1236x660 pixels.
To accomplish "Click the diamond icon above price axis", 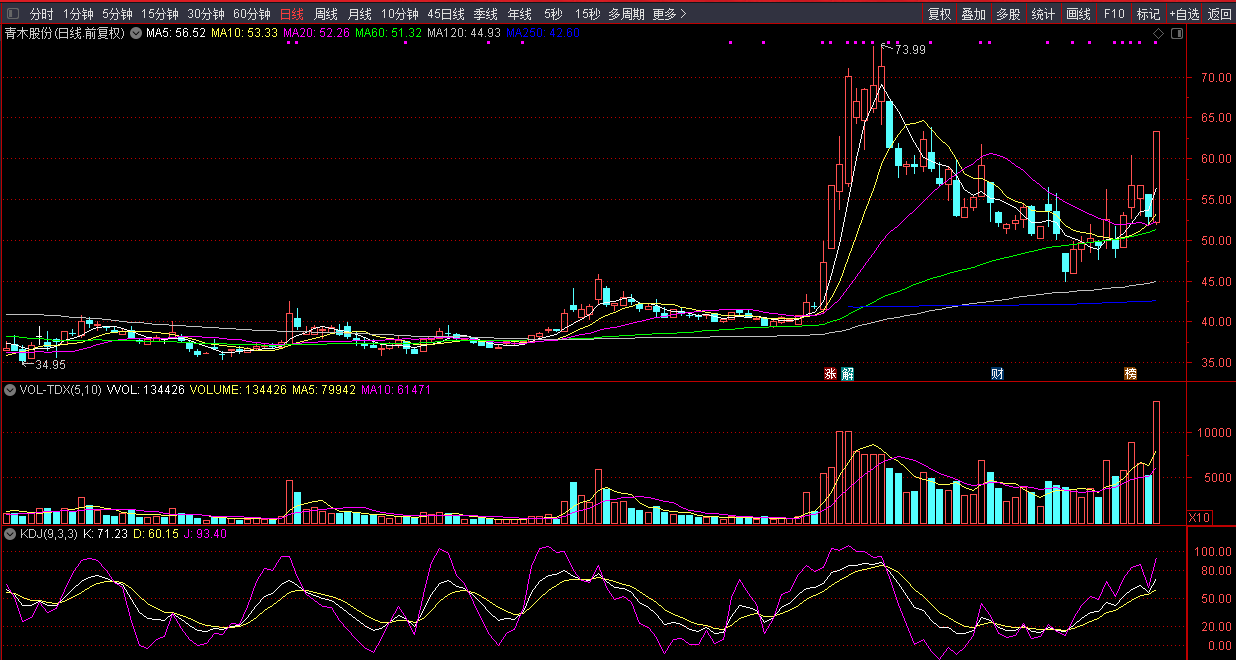I will point(1158,34).
